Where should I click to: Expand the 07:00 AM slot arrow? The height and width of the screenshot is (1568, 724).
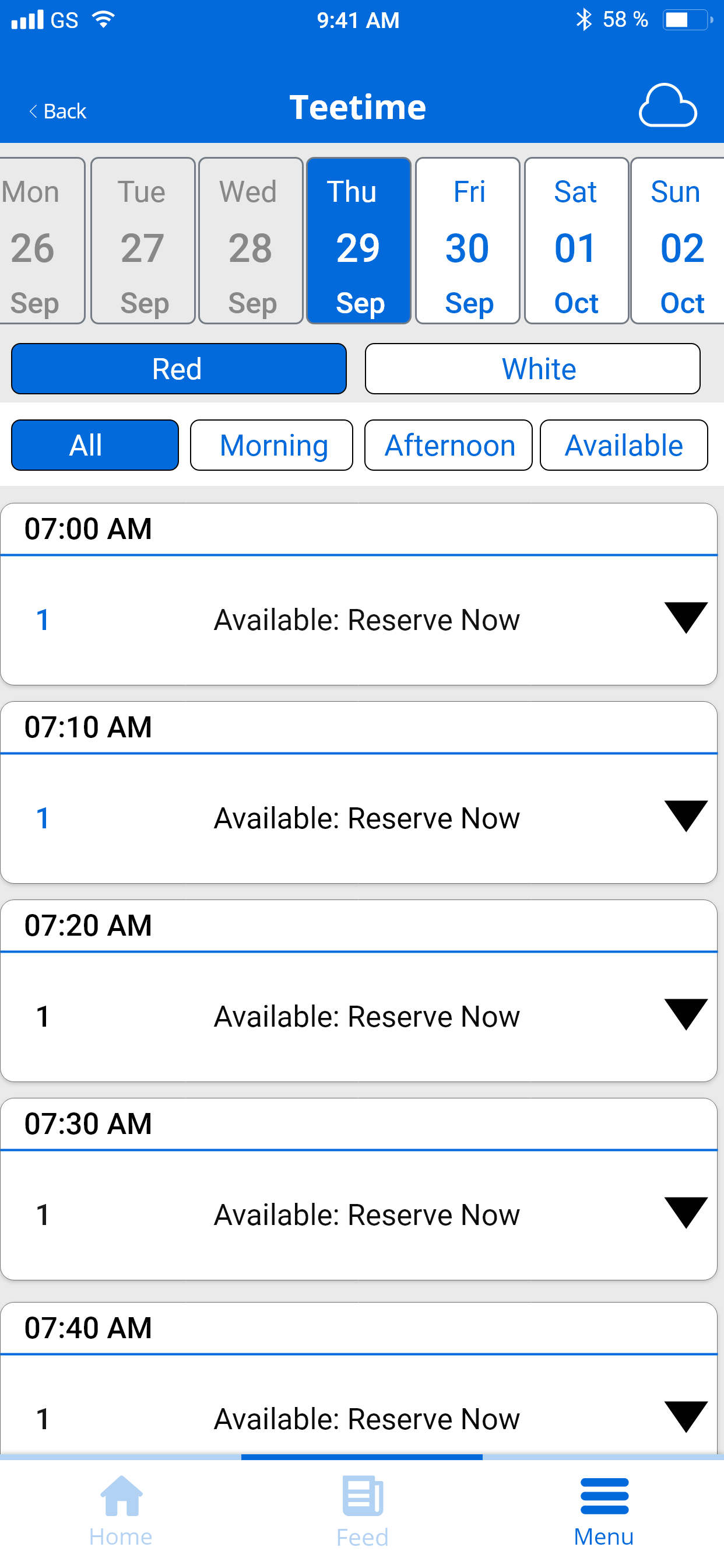tap(686, 618)
